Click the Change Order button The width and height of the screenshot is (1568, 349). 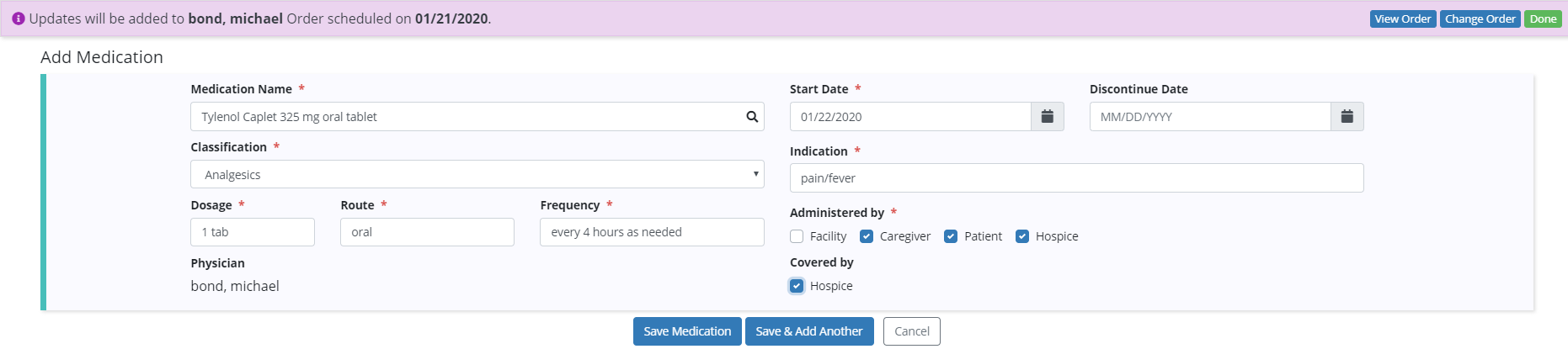(1480, 19)
